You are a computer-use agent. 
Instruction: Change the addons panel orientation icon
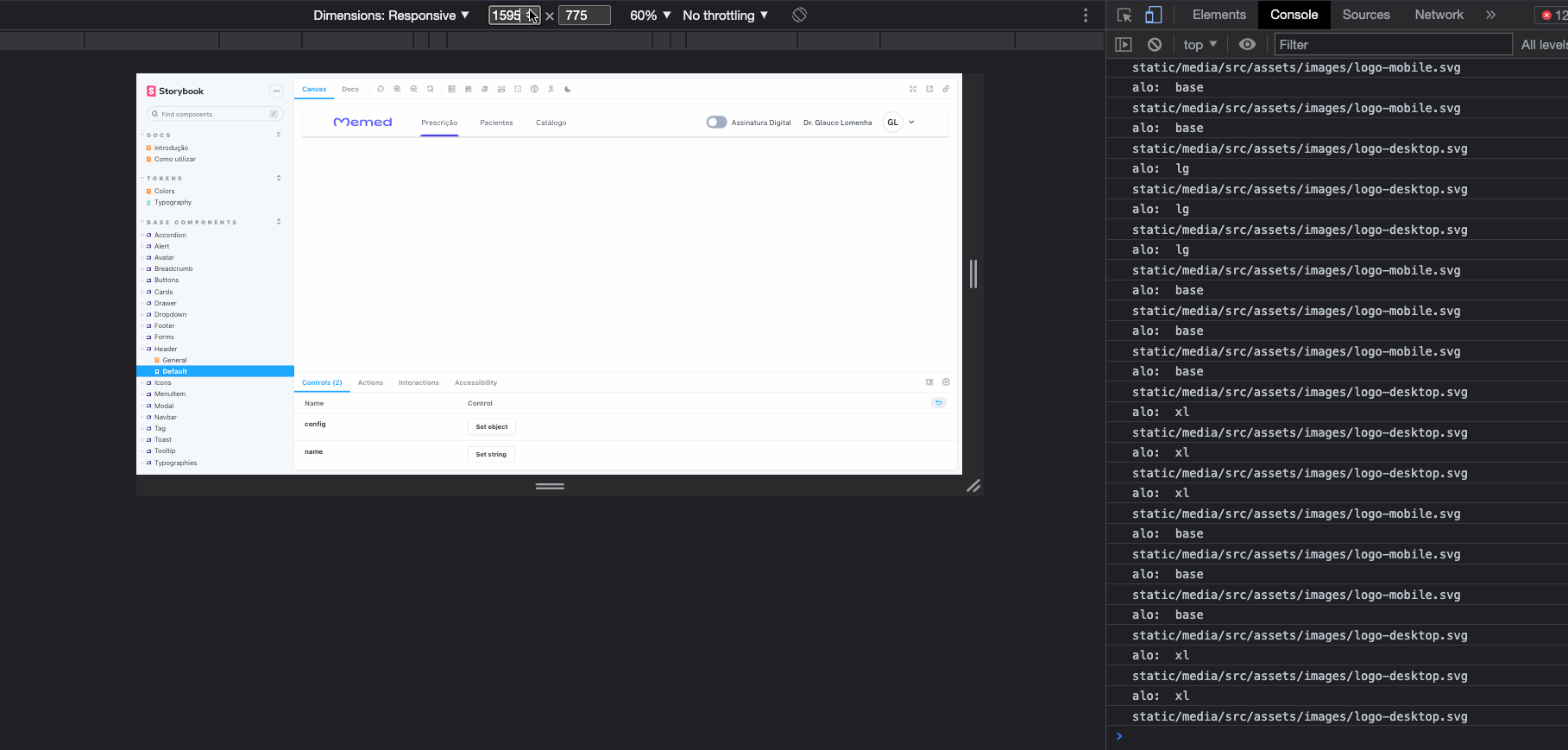[x=929, y=382]
